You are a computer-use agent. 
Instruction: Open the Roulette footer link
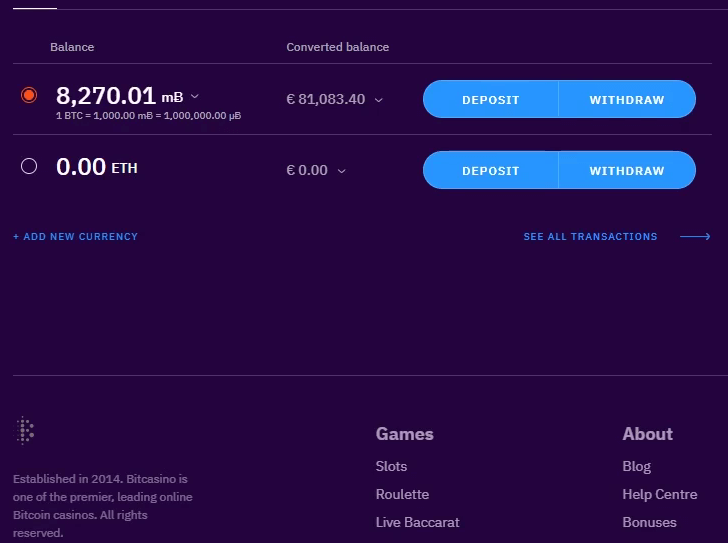point(402,494)
